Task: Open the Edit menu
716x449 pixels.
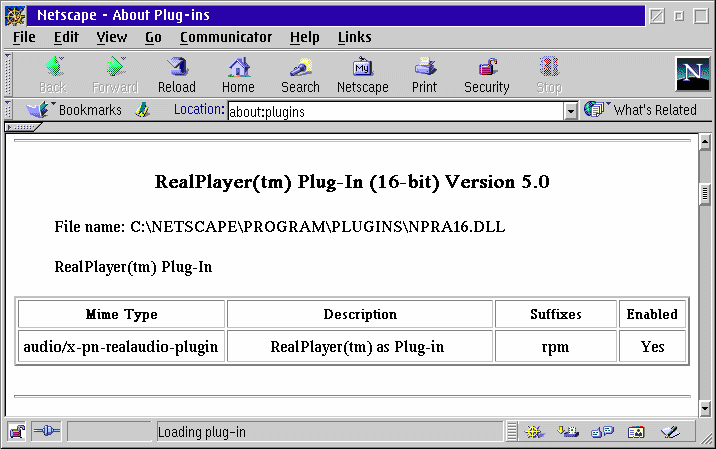Action: click(x=66, y=37)
